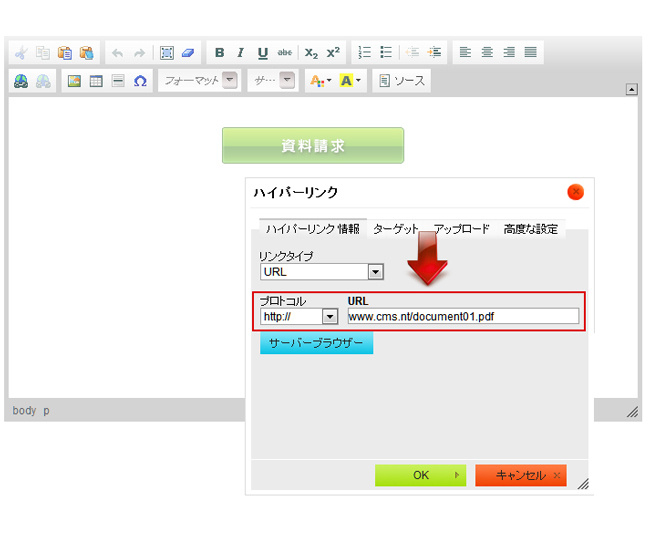Screen dimensions: 650x547
Task: Apply superscript formatting
Action: pos(333,53)
